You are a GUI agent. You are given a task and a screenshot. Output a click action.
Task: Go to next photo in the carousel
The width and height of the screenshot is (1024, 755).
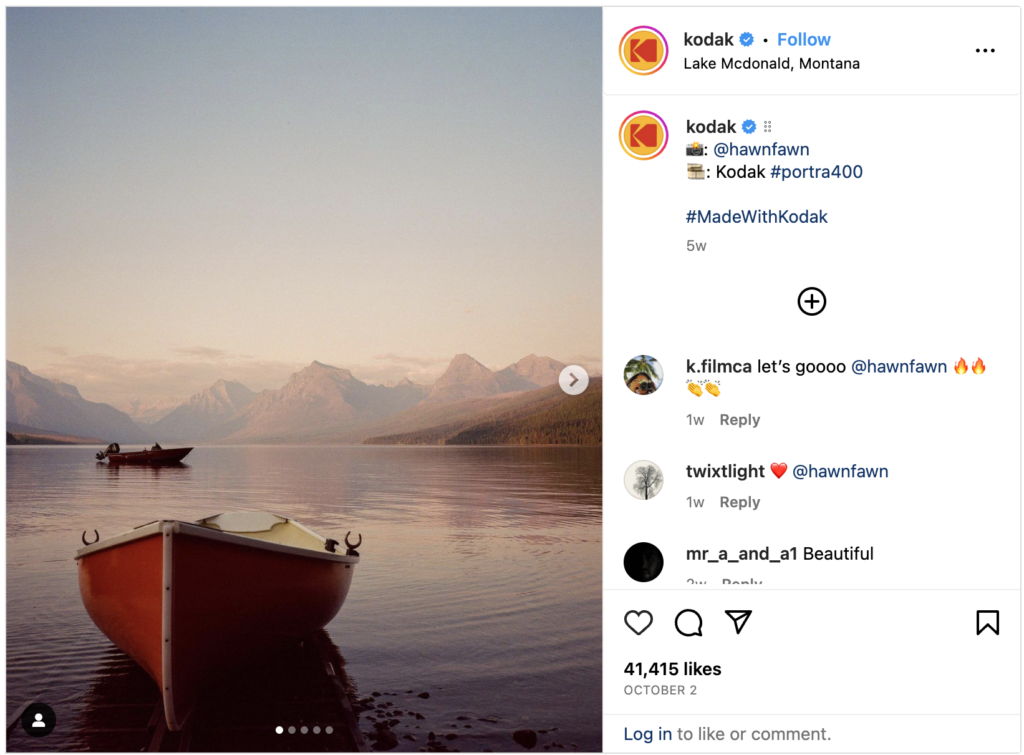(573, 380)
